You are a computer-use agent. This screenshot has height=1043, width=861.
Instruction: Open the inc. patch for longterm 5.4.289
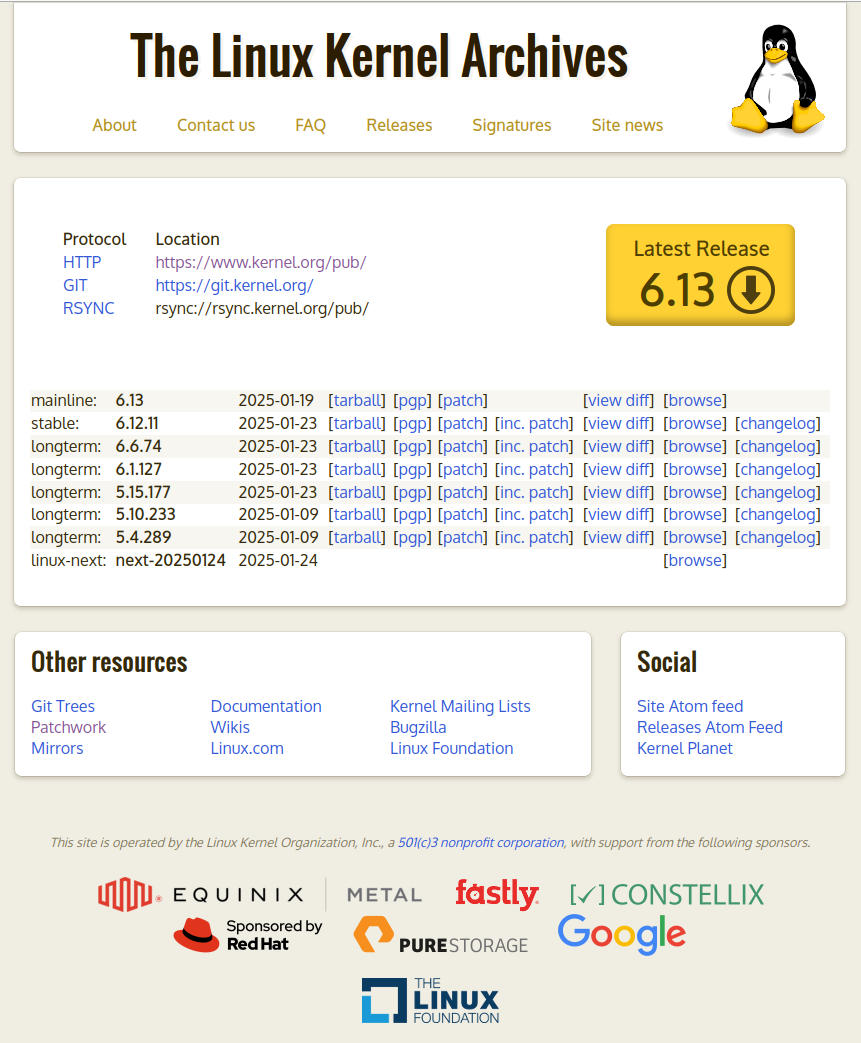tap(534, 537)
